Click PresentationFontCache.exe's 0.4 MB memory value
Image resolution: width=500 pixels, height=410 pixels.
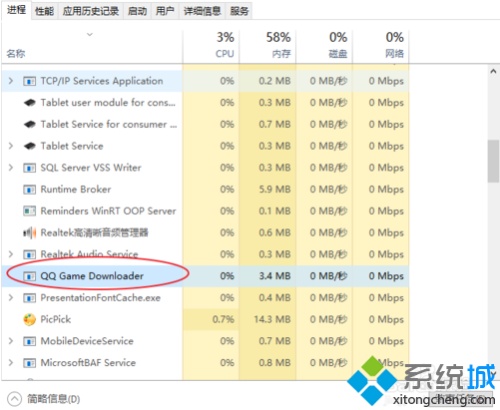click(275, 298)
